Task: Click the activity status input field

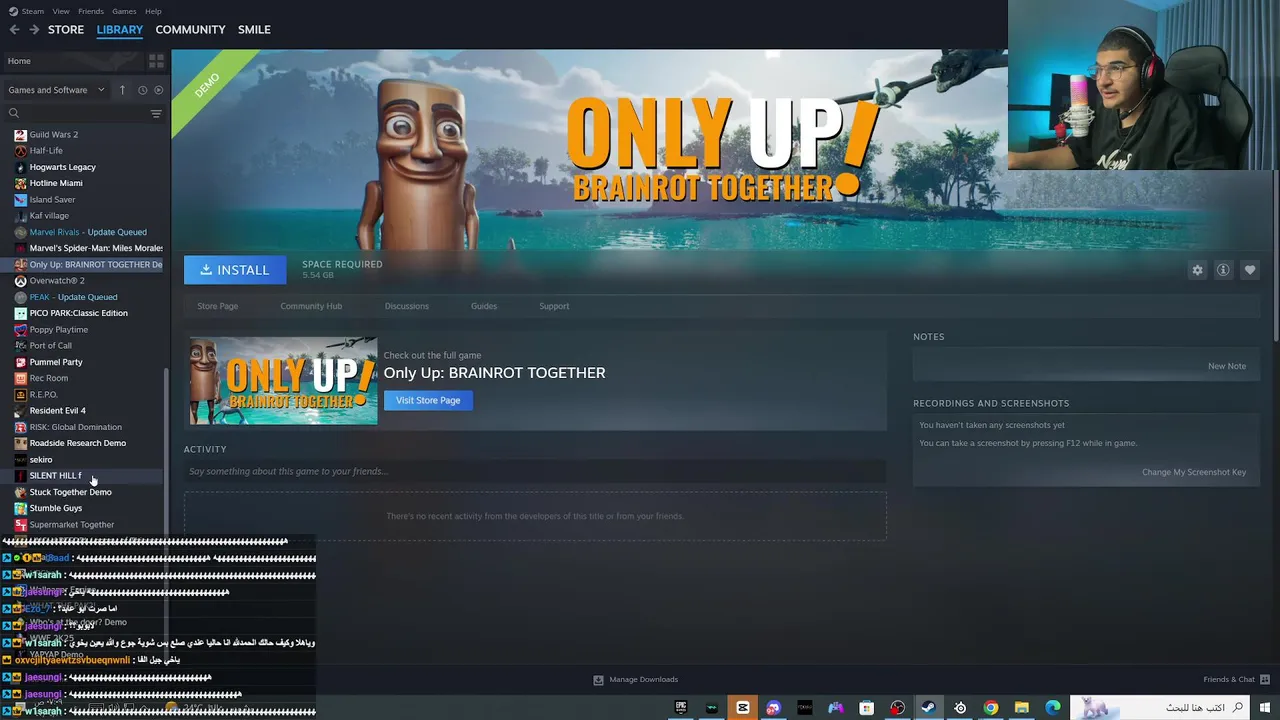Action: 535,471
